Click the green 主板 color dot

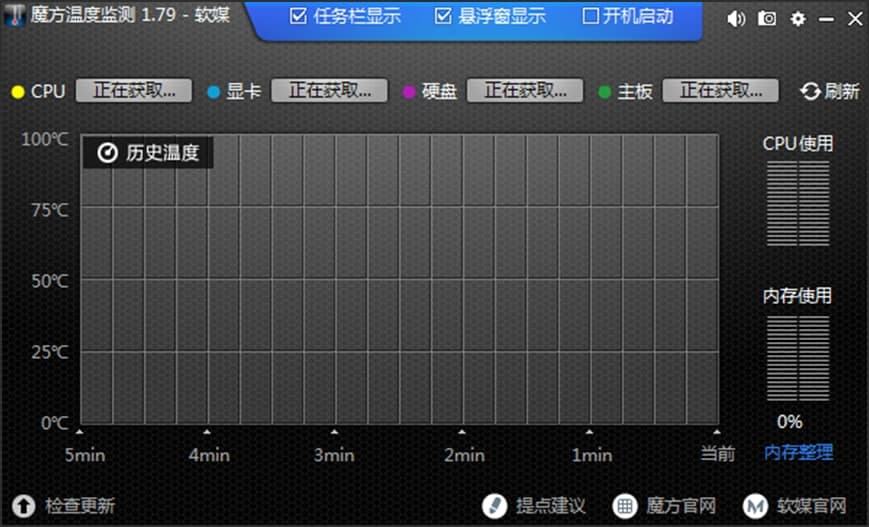(605, 92)
